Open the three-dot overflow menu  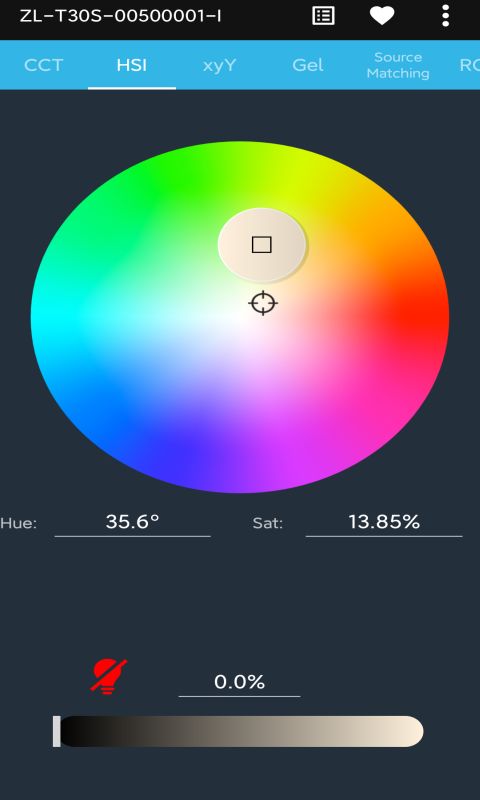coord(445,16)
